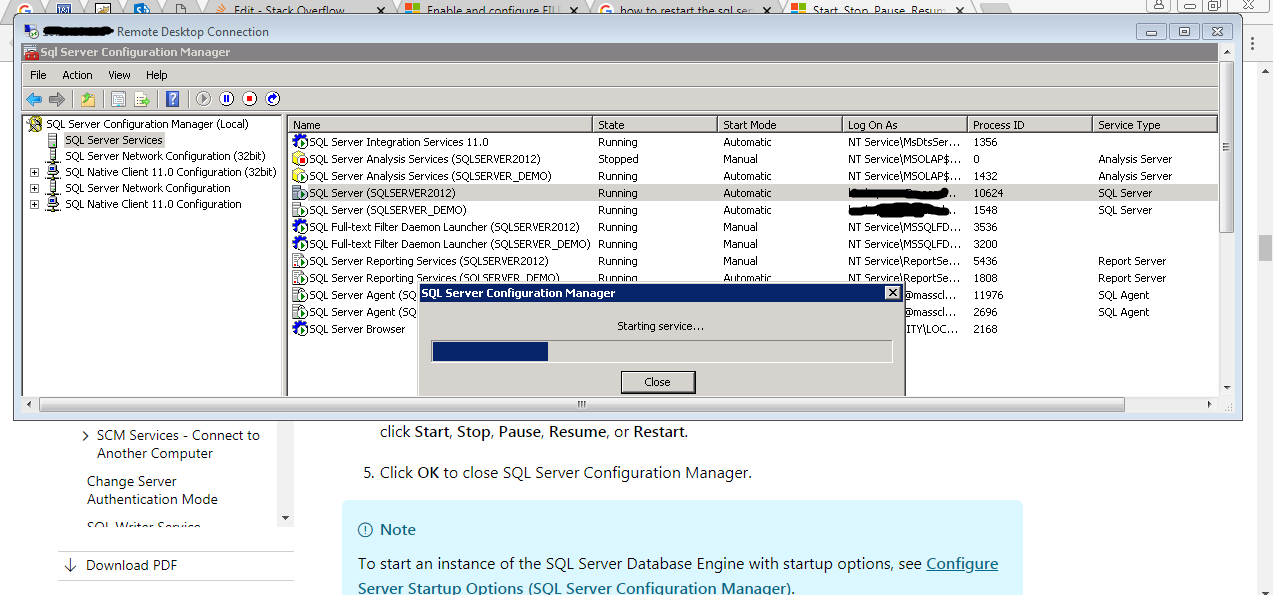The height and width of the screenshot is (595, 1273).
Task: Select the SQL Server Configuration Manager (Local) root node
Action: tap(147, 124)
